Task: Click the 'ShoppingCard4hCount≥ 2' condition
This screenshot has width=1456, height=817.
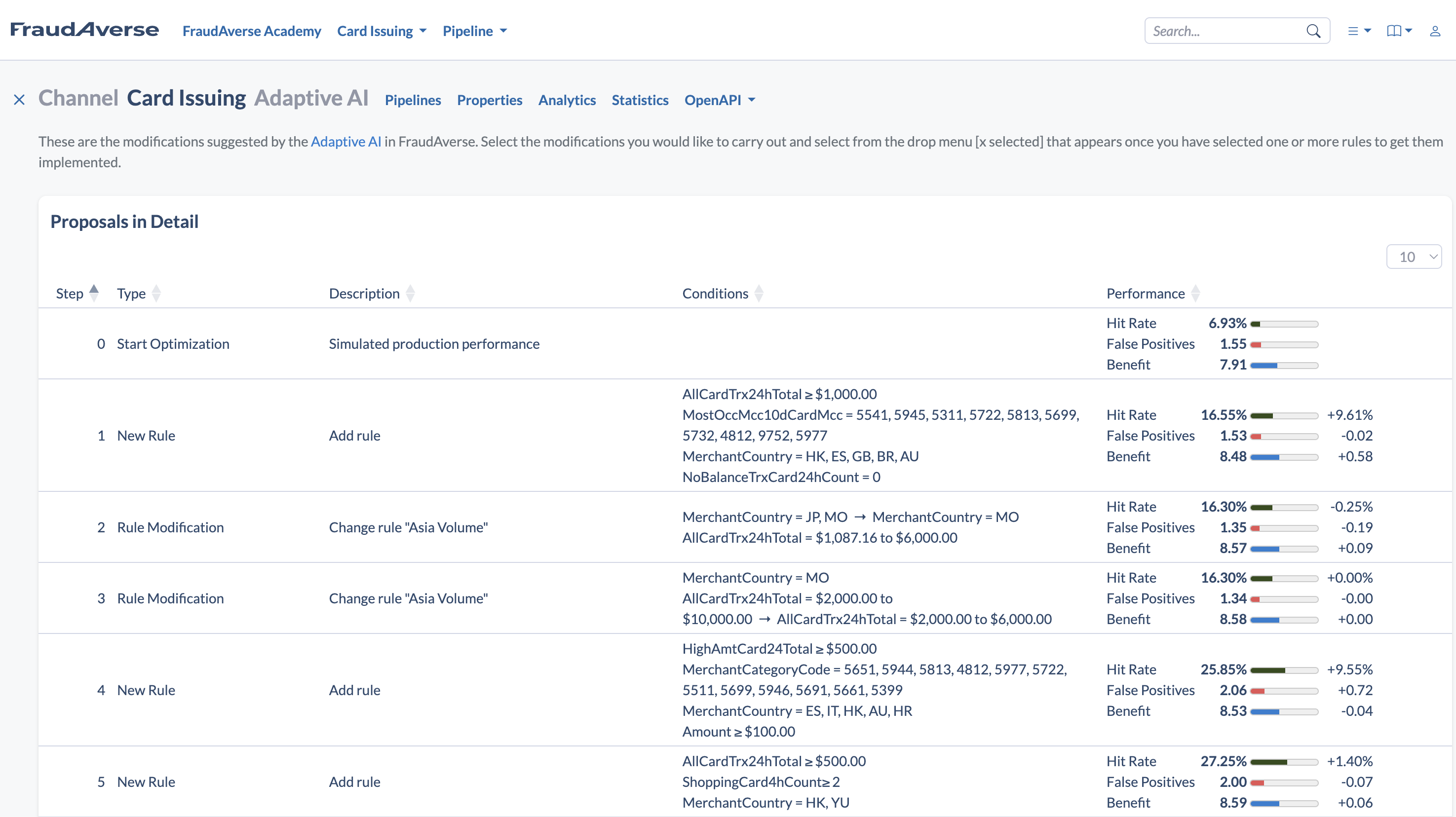Action: (x=761, y=781)
